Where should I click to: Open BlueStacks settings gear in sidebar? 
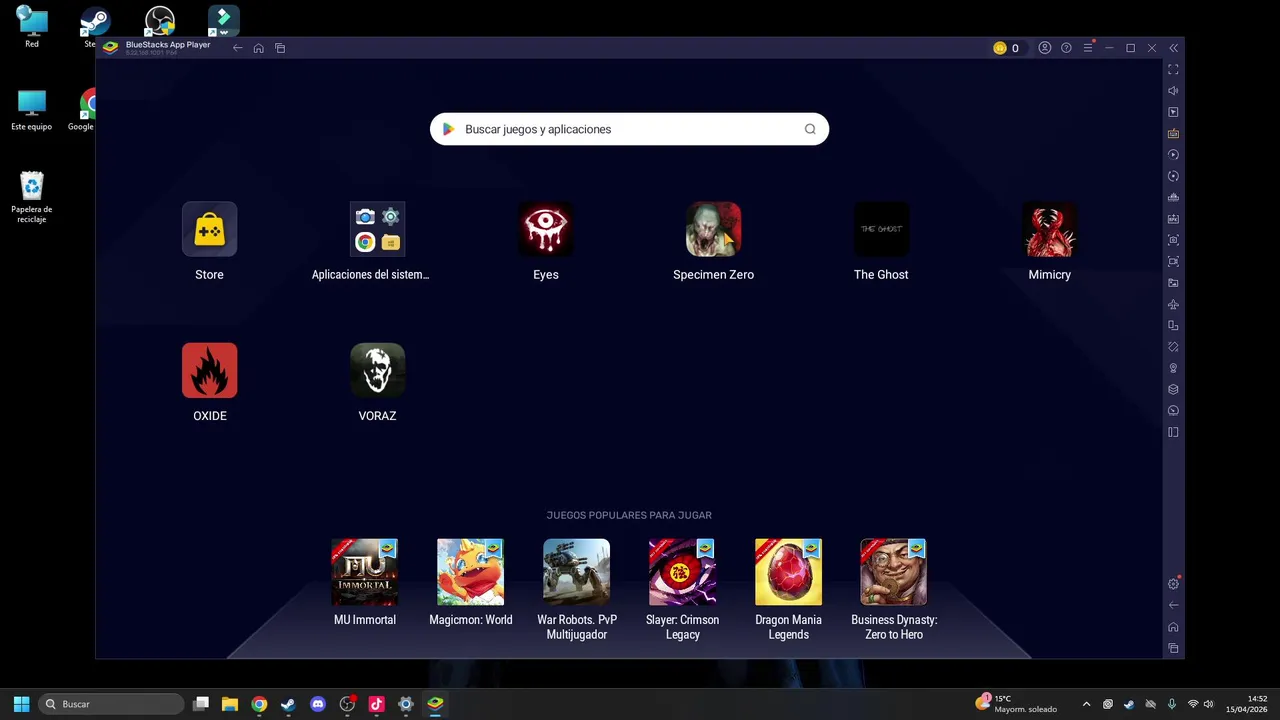click(1173, 584)
